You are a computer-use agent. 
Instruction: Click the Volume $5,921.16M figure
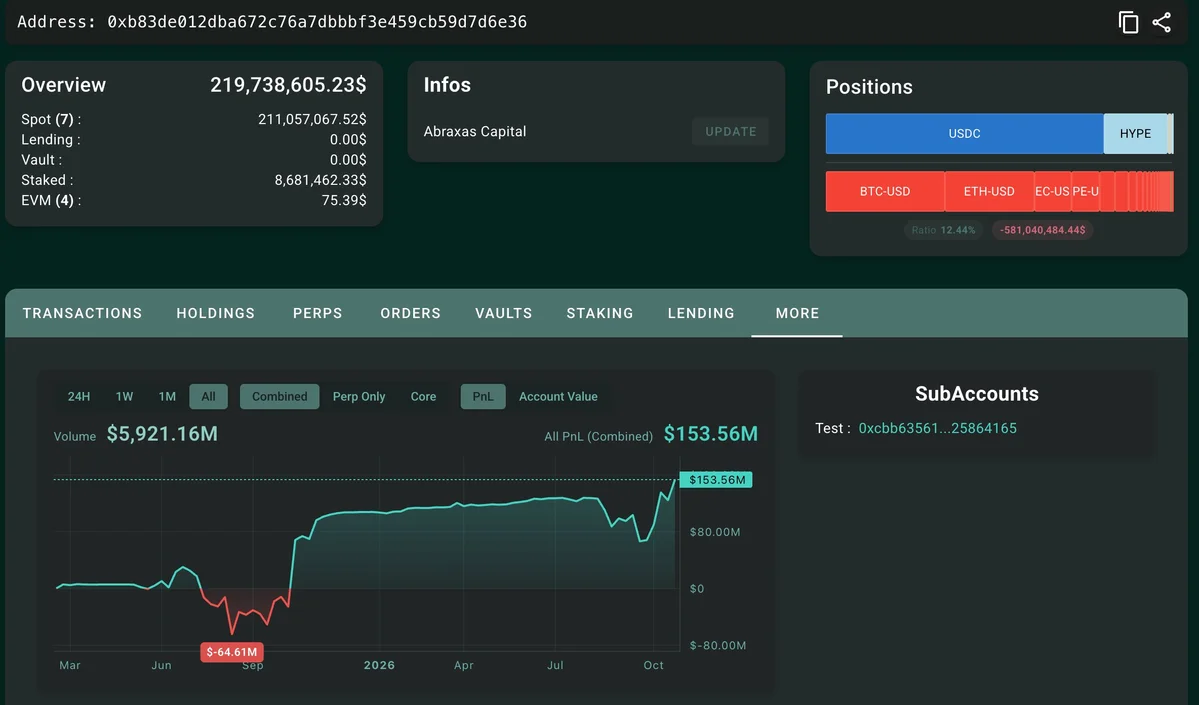[162, 434]
